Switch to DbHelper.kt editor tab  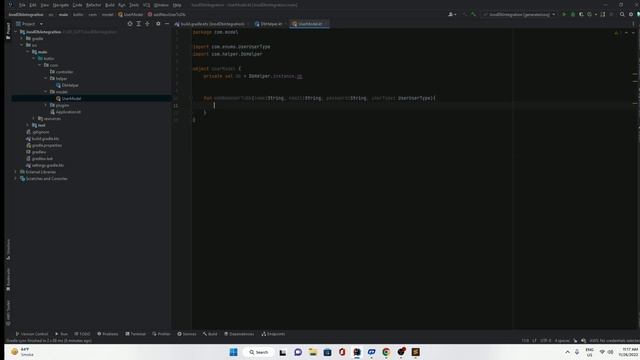click(x=269, y=24)
